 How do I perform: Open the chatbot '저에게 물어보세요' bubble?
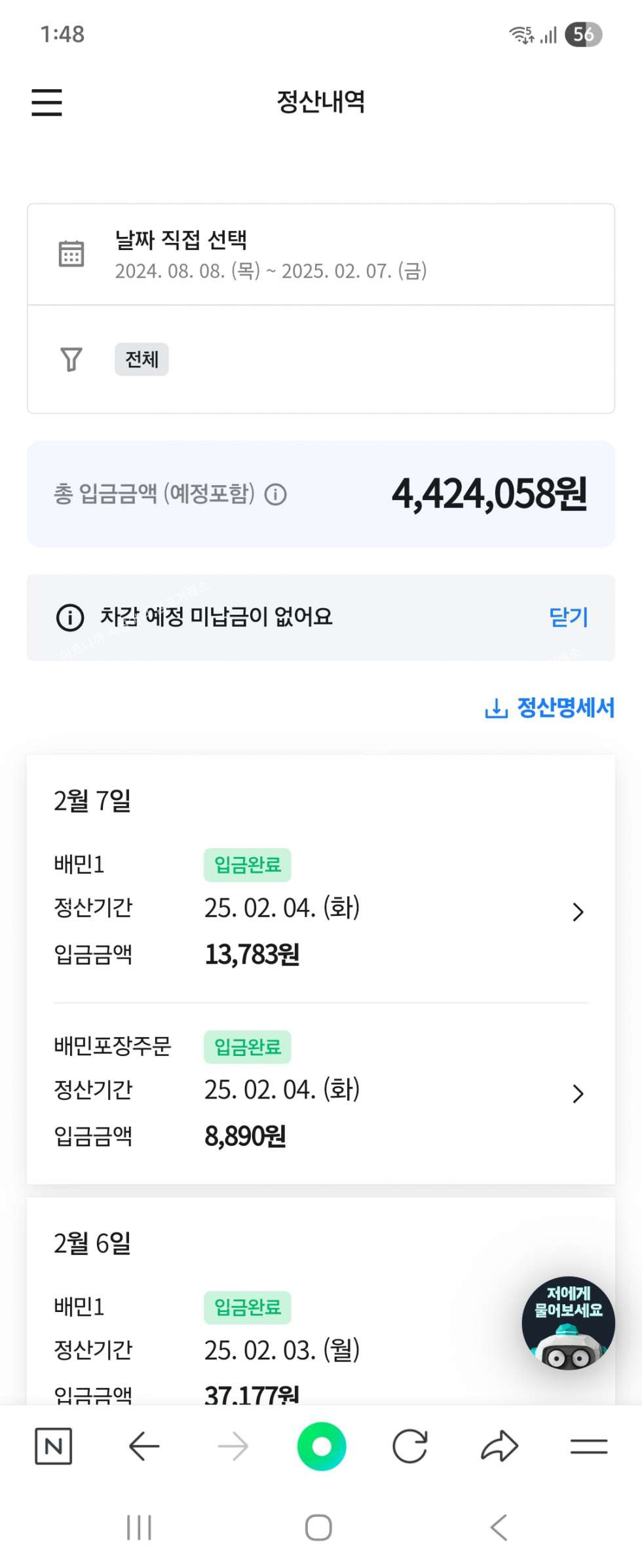pyautogui.click(x=568, y=1322)
